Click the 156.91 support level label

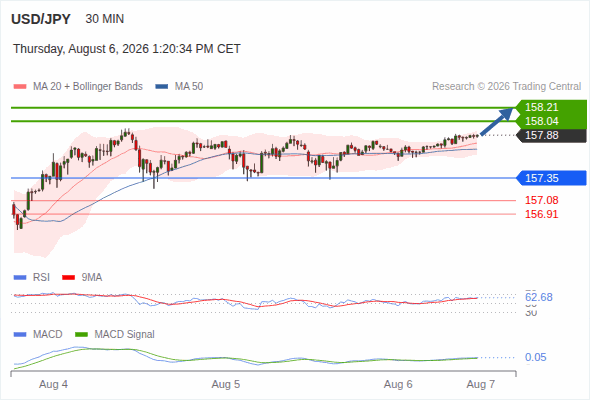(542, 214)
